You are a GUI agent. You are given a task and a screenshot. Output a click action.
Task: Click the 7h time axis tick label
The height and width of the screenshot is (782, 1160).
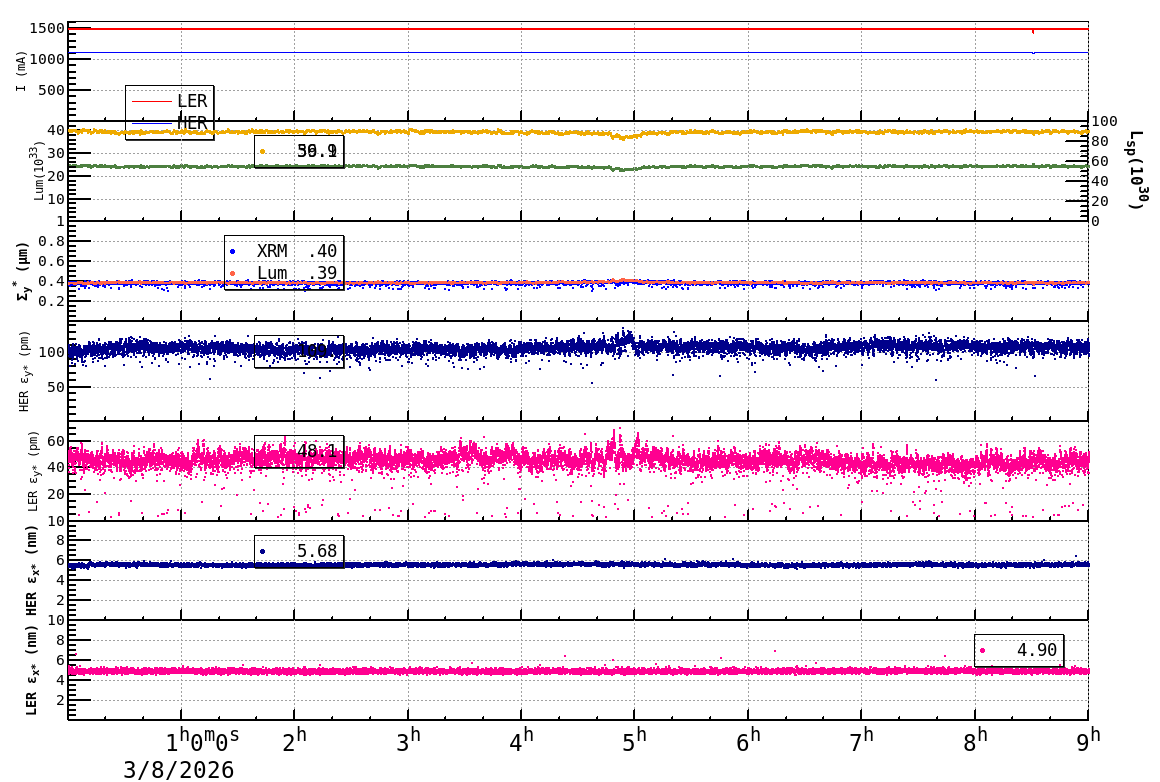click(861, 741)
